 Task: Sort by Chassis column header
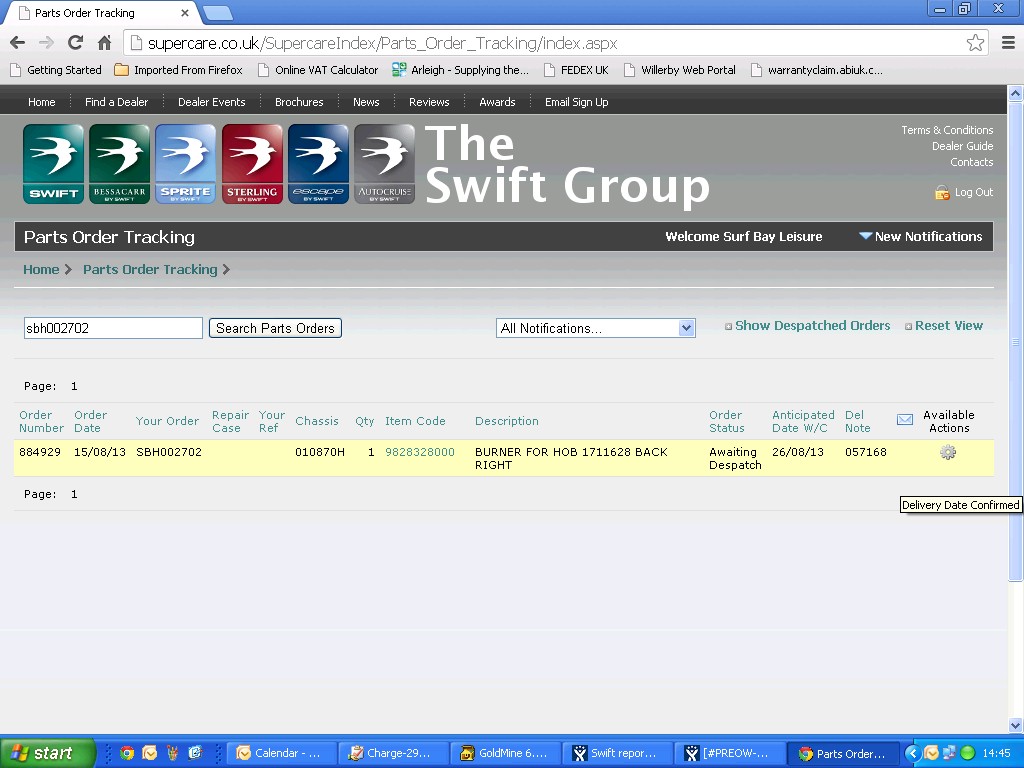click(x=317, y=421)
